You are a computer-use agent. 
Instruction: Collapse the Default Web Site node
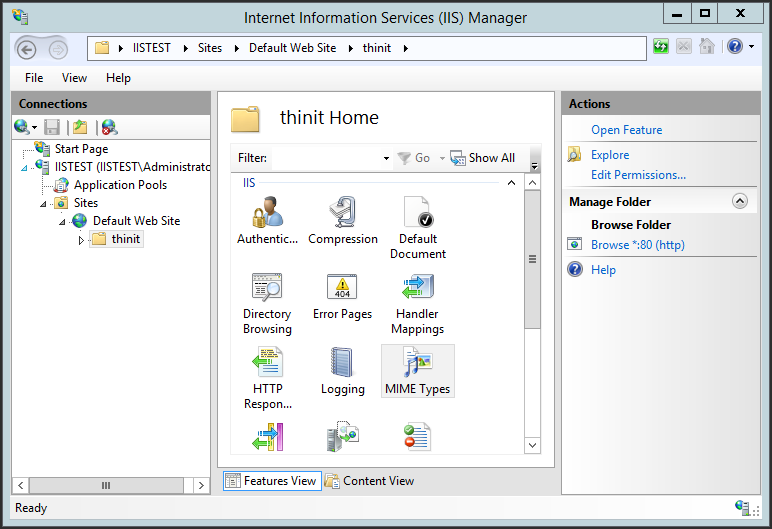point(62,222)
